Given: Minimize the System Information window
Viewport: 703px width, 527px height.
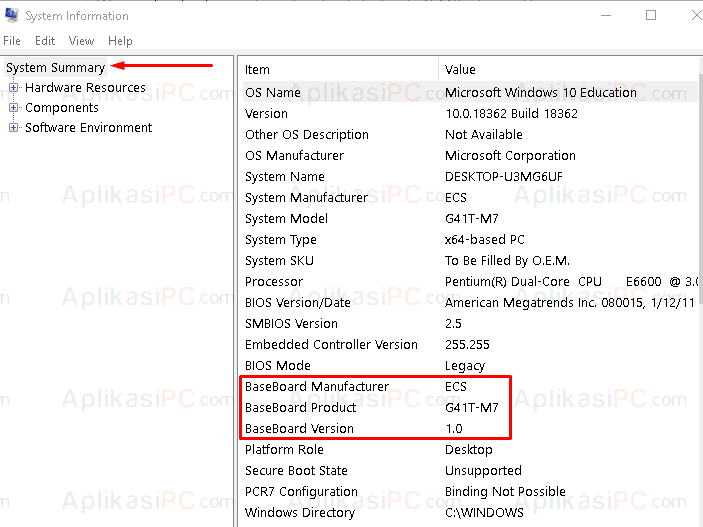Looking at the screenshot, I should tap(606, 15).
